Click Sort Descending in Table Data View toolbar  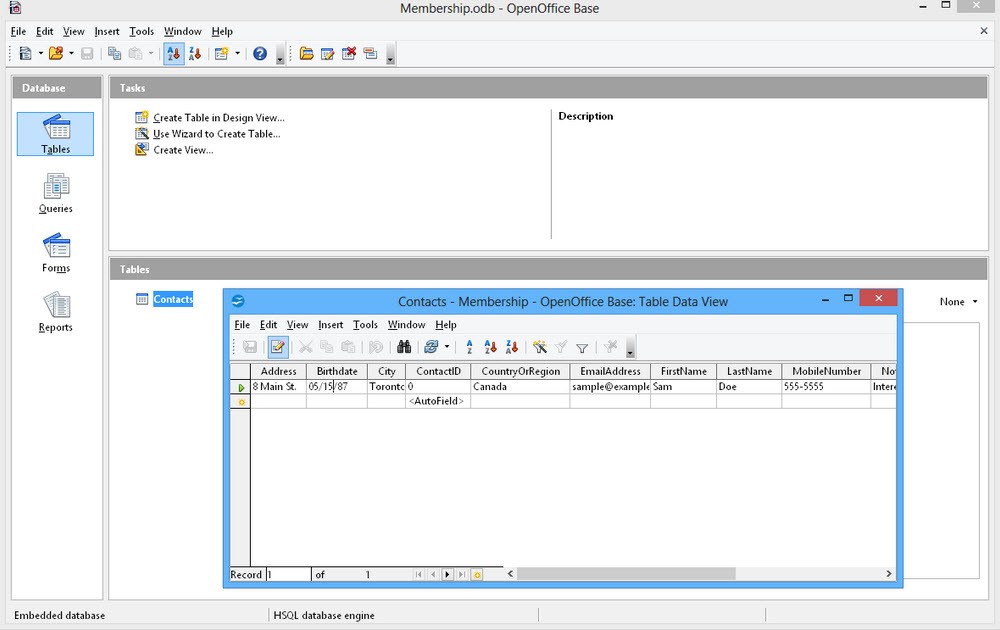pos(511,347)
